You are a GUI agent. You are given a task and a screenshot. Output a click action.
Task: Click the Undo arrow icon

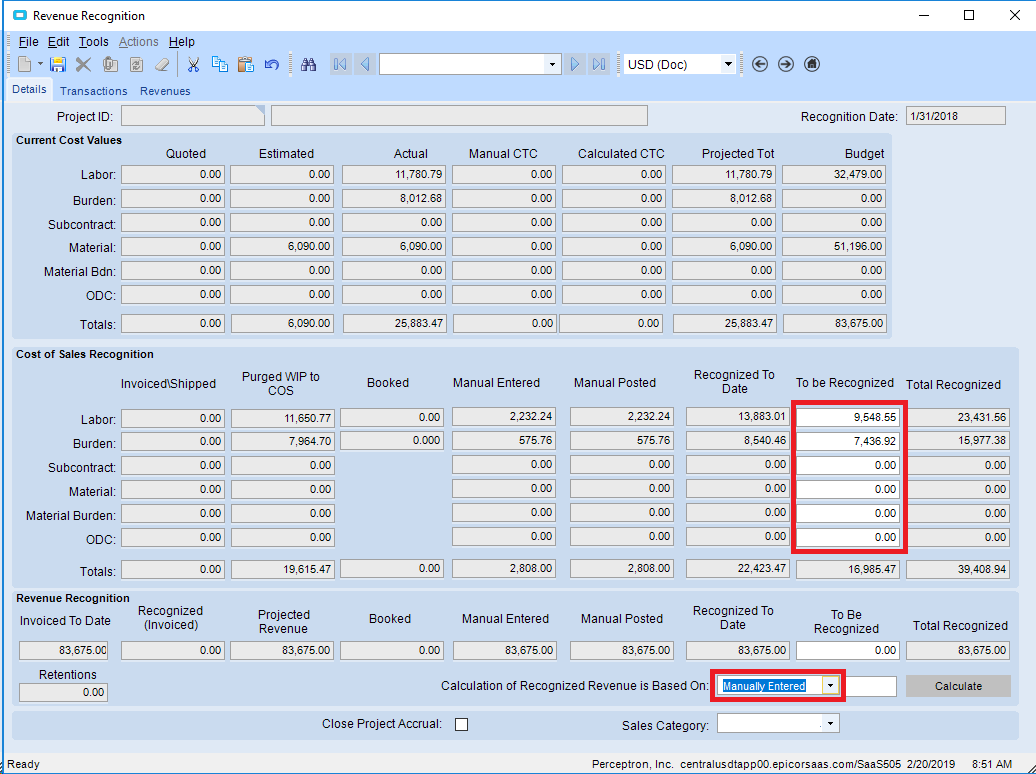[271, 65]
